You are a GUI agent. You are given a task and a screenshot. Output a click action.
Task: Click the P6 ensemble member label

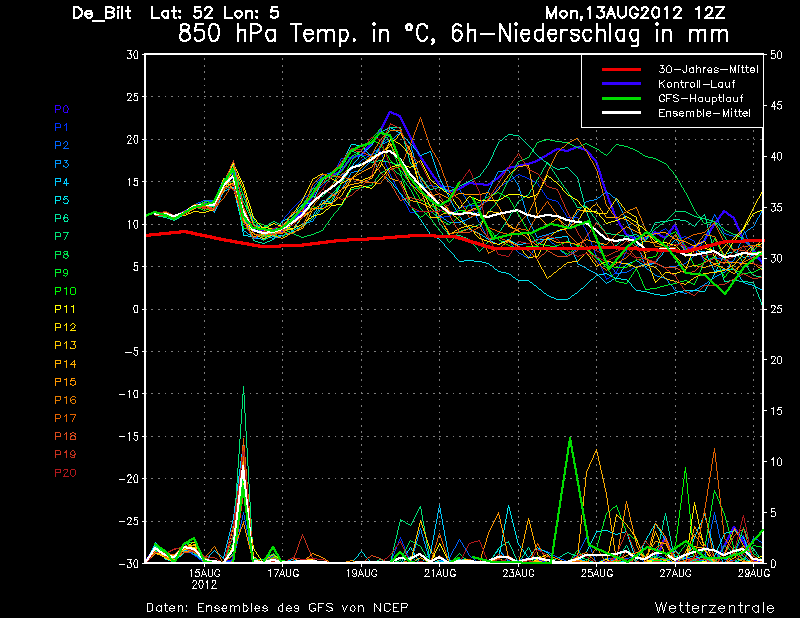pyautogui.click(x=62, y=218)
